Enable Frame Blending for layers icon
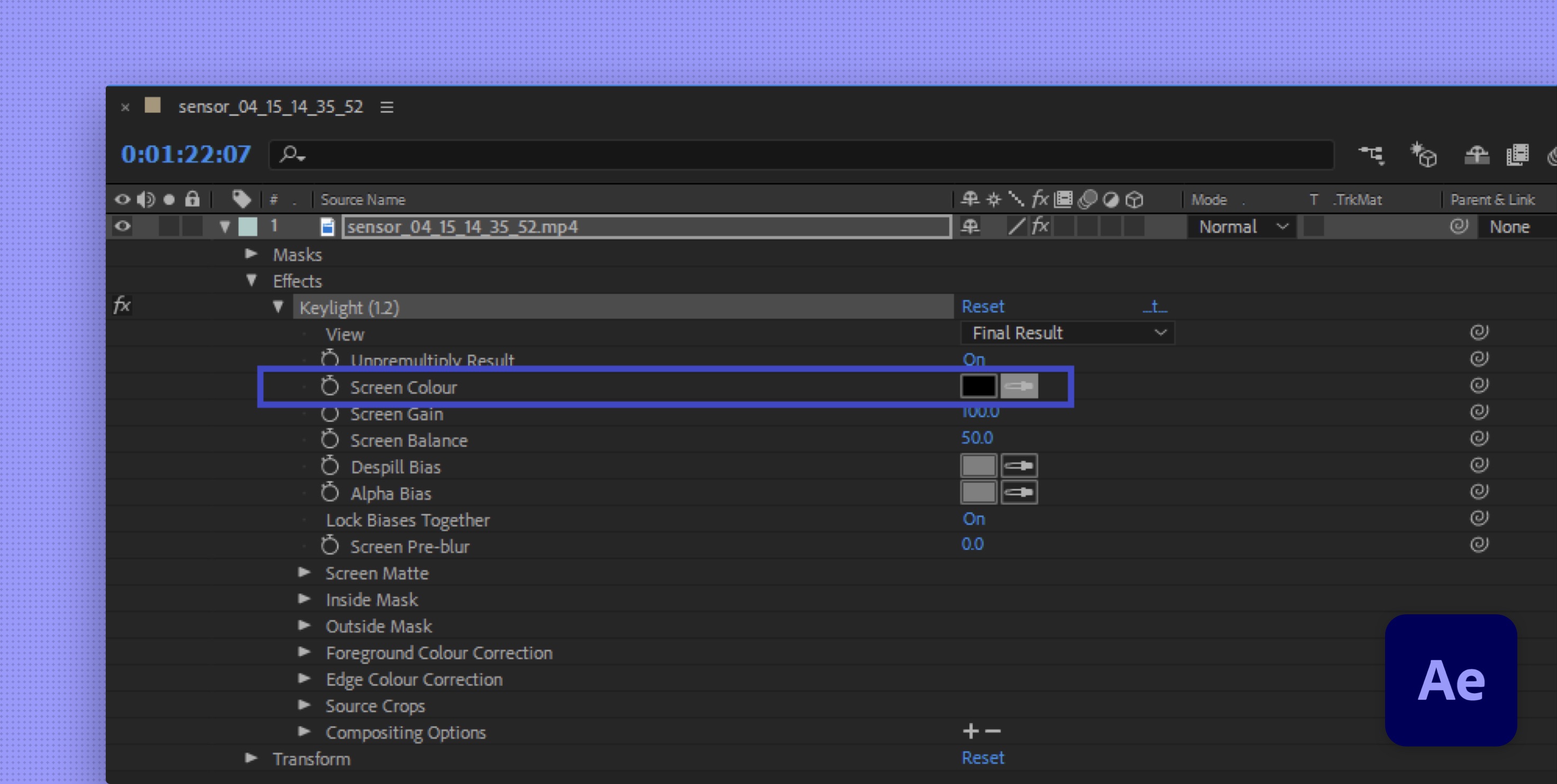The width and height of the screenshot is (1557, 784). pos(1517,155)
